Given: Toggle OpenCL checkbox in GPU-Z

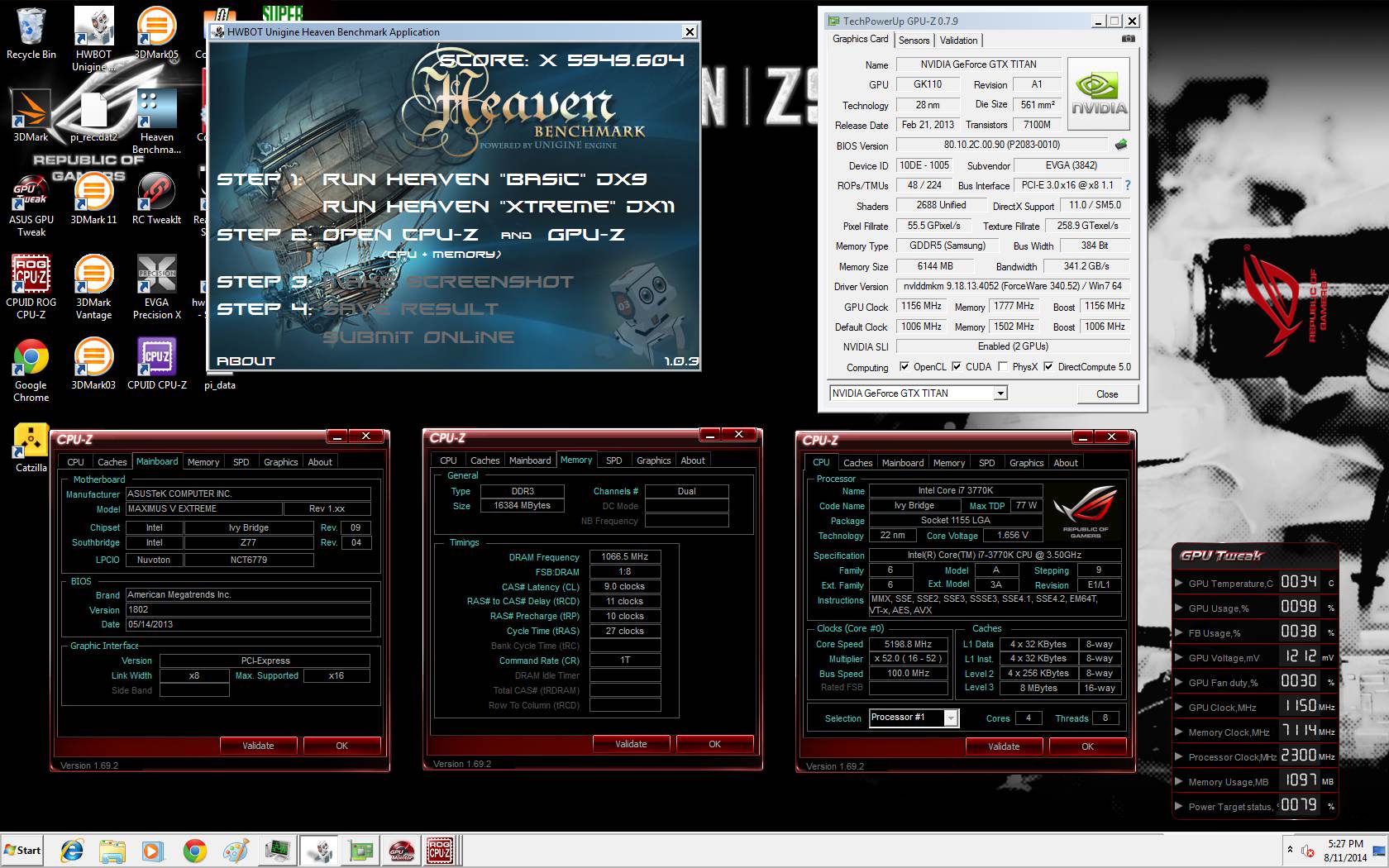Looking at the screenshot, I should coord(904,366).
